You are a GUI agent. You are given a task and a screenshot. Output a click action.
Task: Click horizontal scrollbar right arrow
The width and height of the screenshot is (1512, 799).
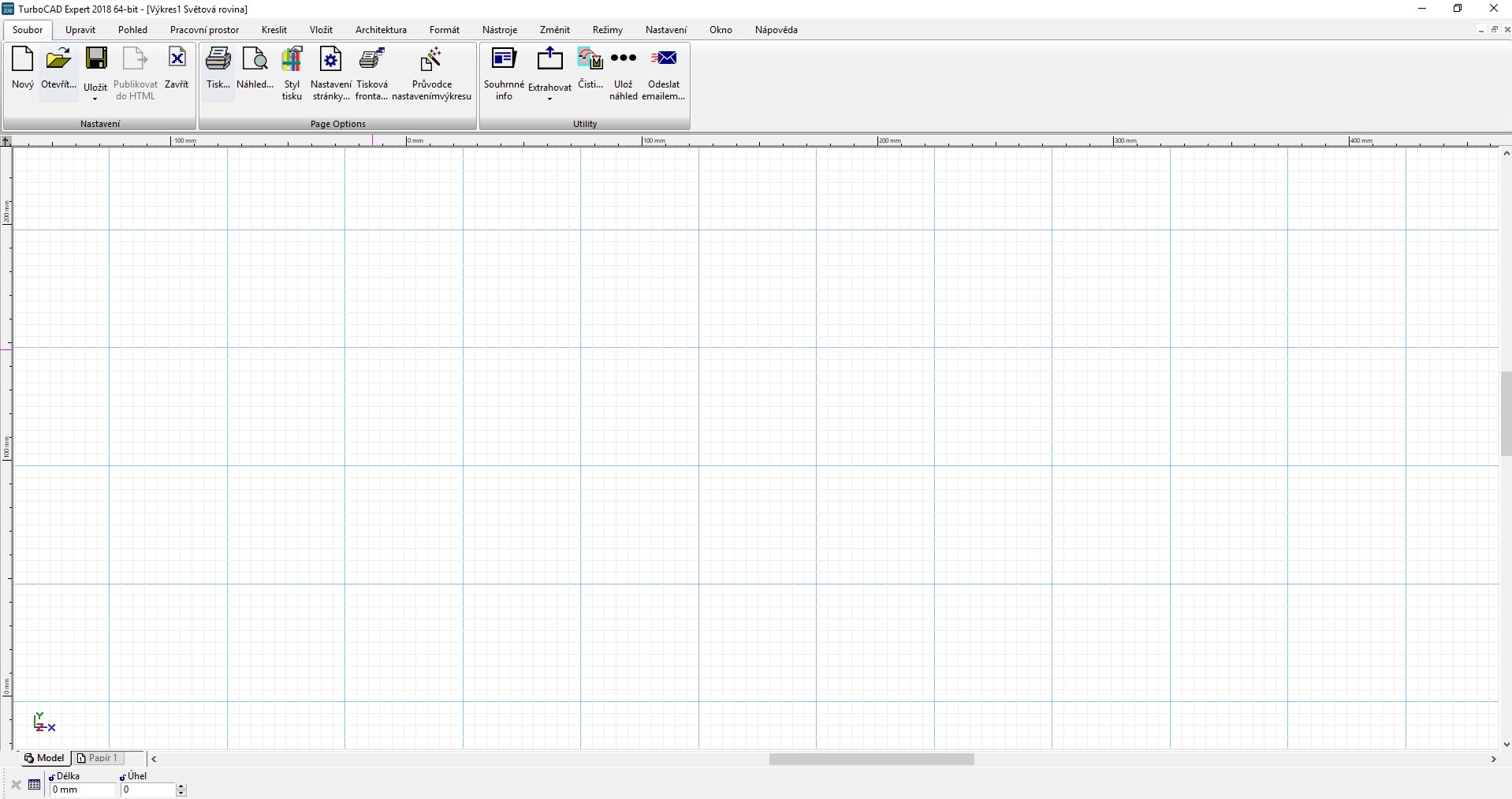1493,759
